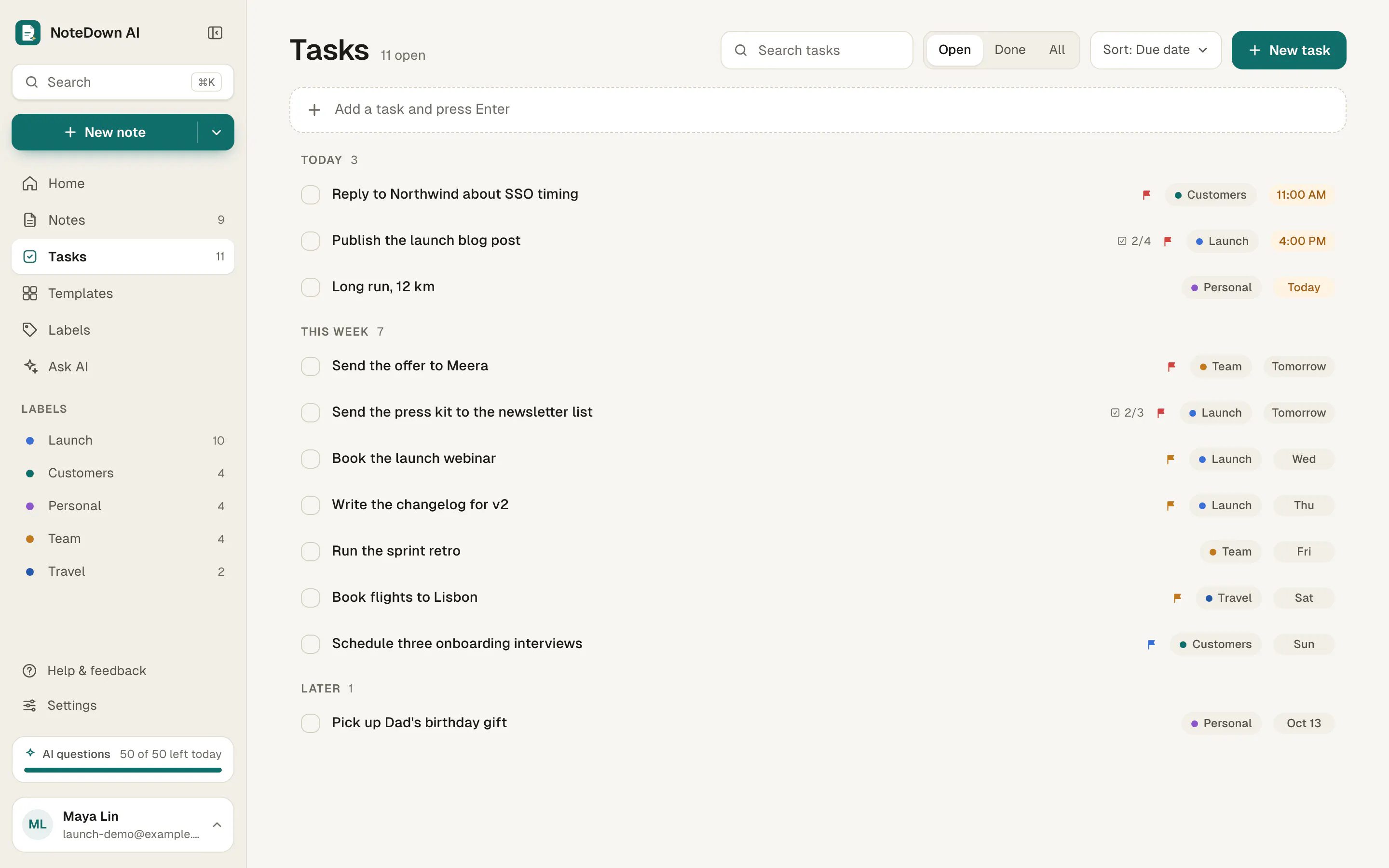Open Notes via its document icon
Image resolution: width=1389 pixels, height=868 pixels.
click(30, 220)
